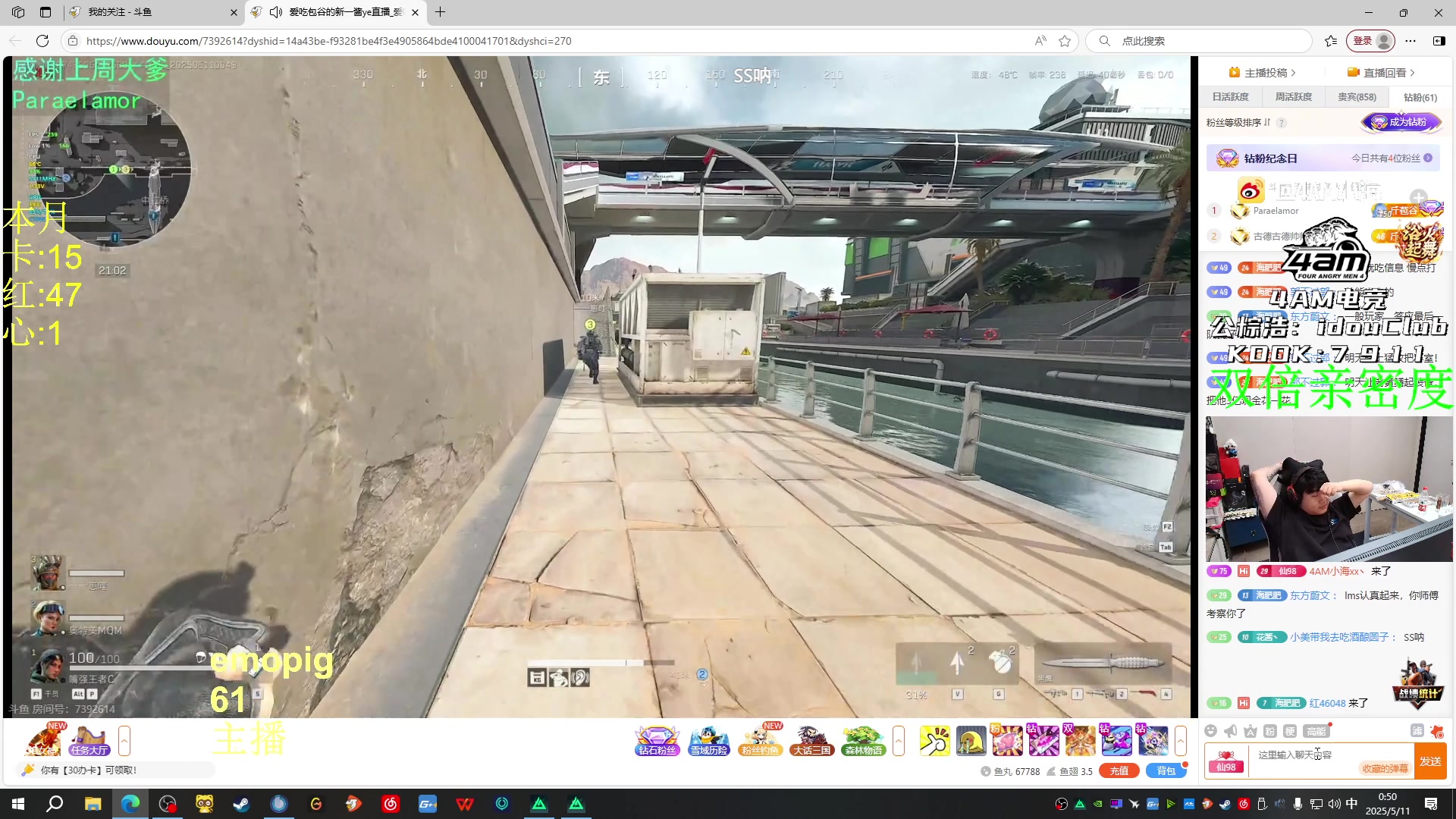This screenshot has width=1456, height=819.
Task: Click the red flower icon beside chat filter
Action: [1436, 731]
